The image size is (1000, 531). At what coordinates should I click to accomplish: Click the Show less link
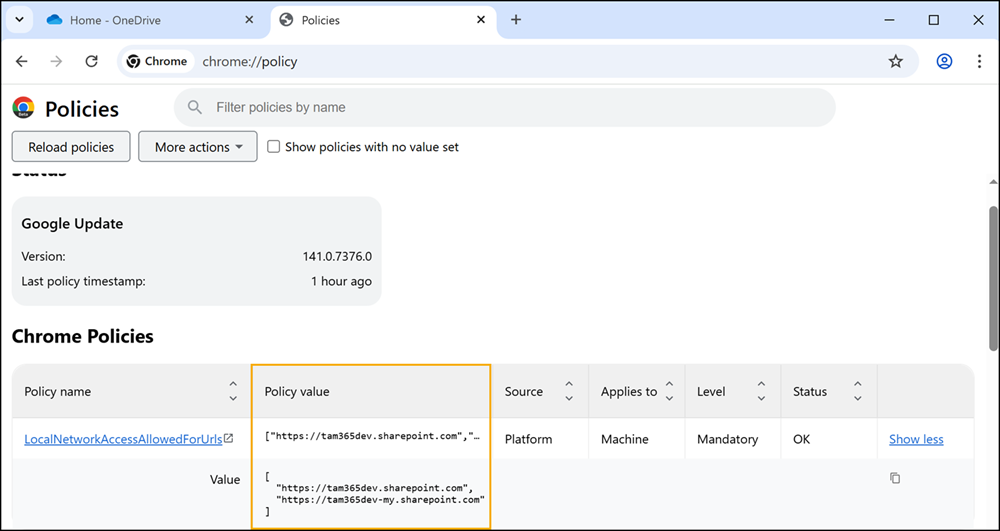pos(916,439)
